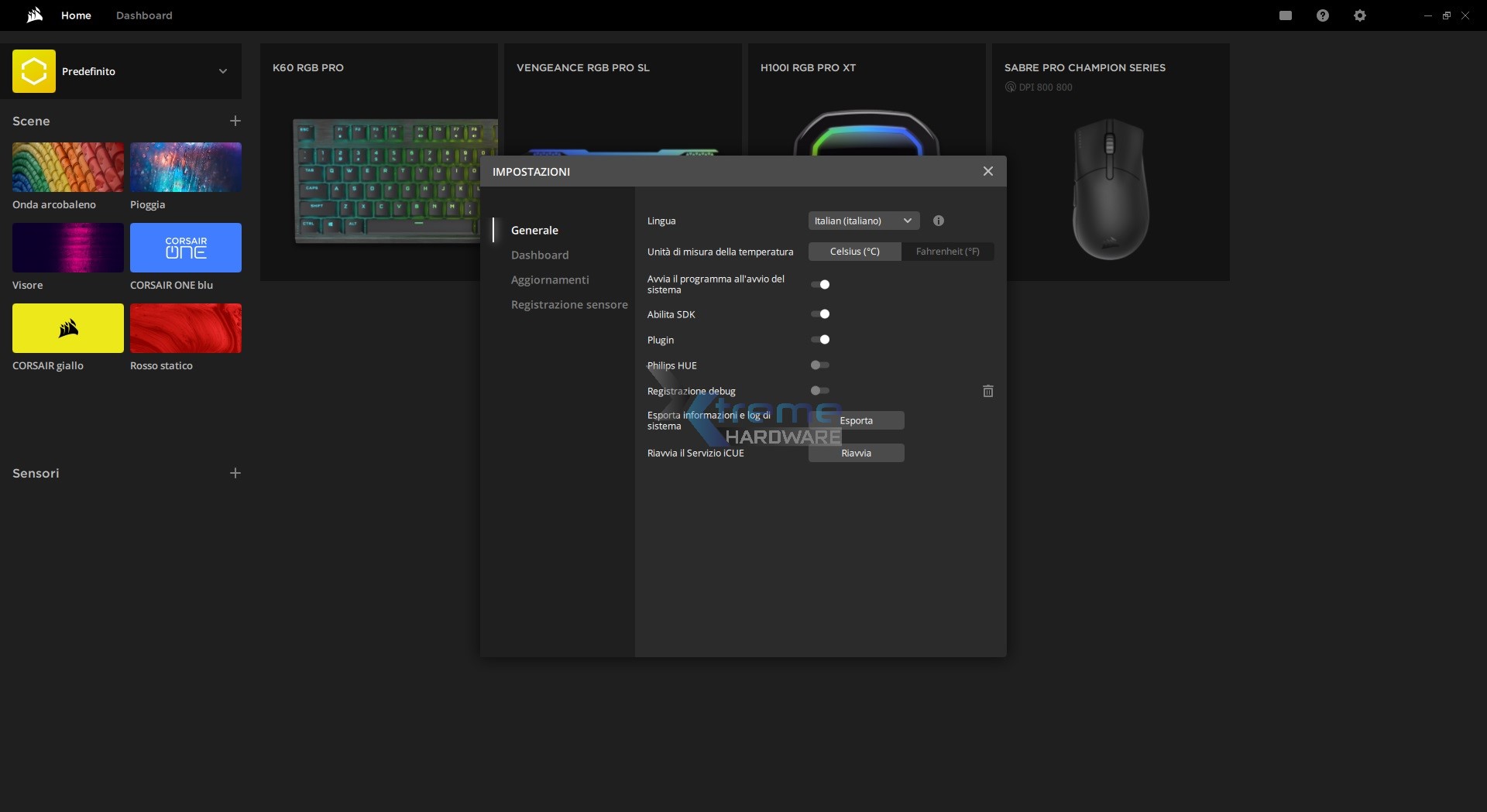This screenshot has width=1487, height=812.
Task: Toggle the Abilita SDK switch
Action: (820, 314)
